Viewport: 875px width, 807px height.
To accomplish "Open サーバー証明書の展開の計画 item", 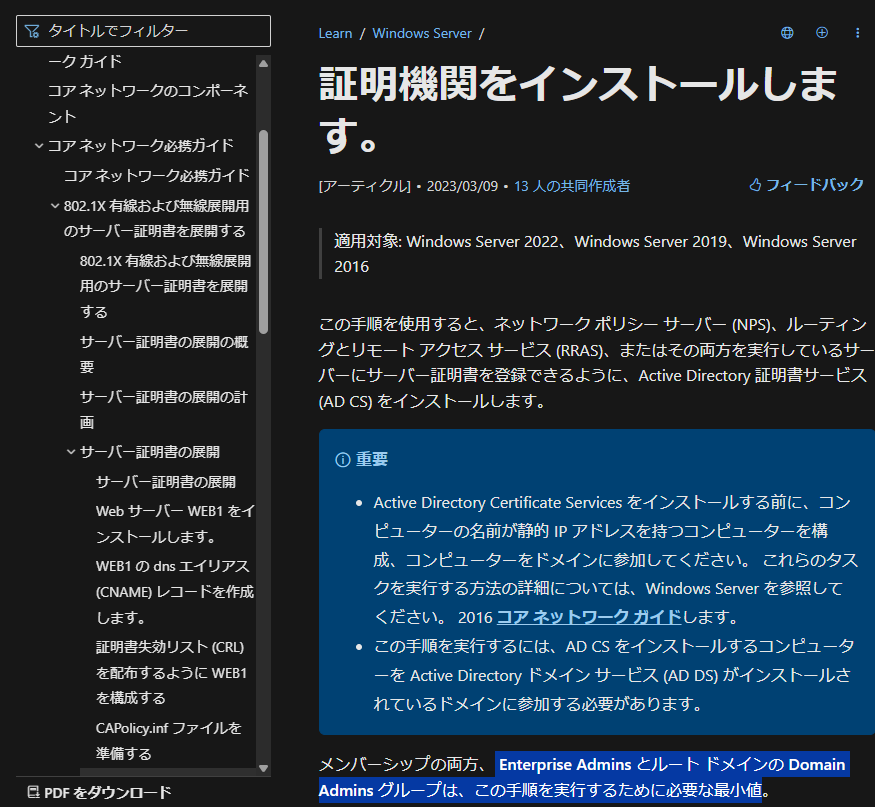I will (x=164, y=409).
